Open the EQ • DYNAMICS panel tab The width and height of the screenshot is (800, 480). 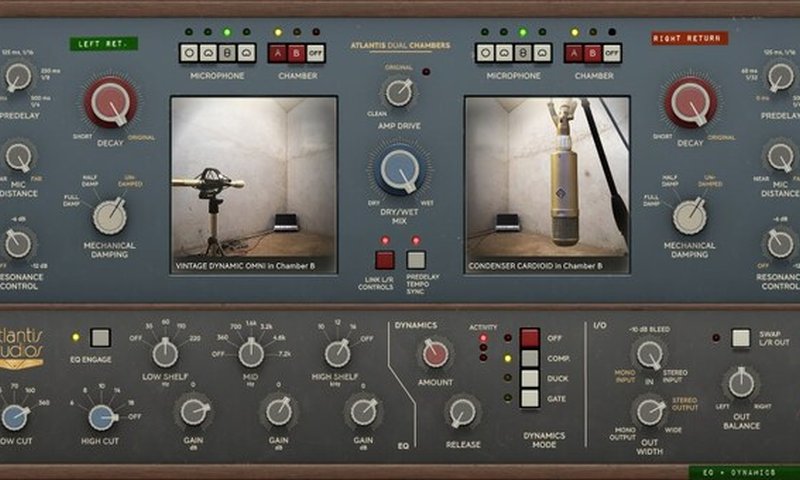pos(744,473)
